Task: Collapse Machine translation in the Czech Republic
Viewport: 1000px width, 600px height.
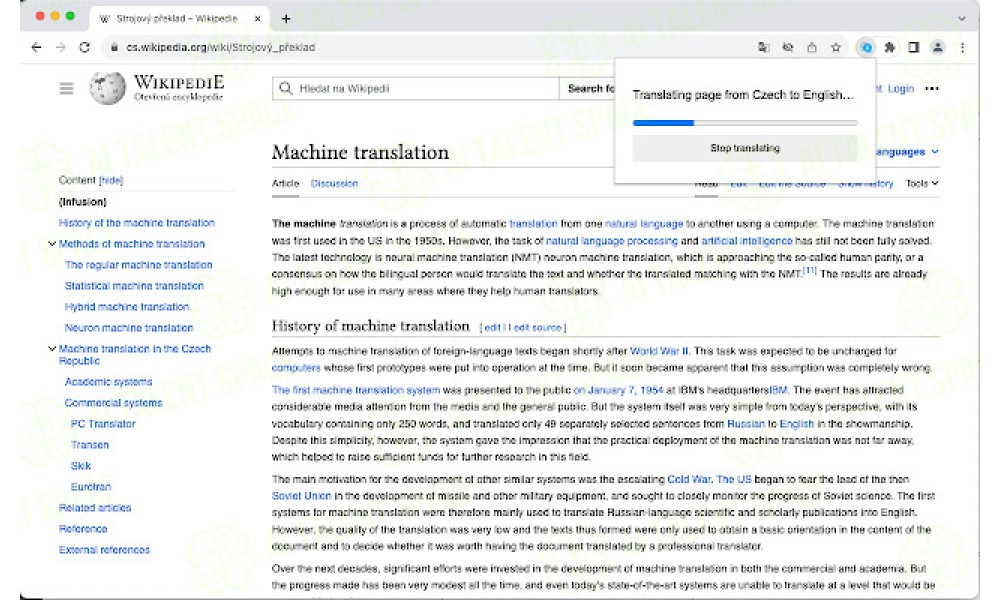Action: click(52, 349)
